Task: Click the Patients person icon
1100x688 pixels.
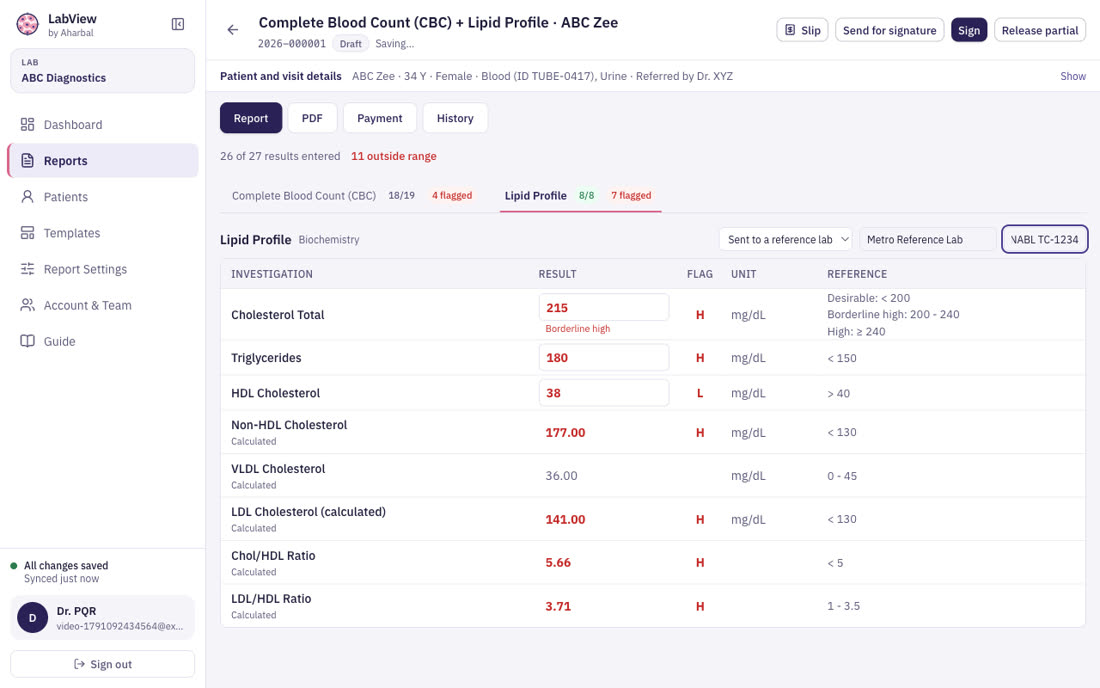Action: coord(27,196)
